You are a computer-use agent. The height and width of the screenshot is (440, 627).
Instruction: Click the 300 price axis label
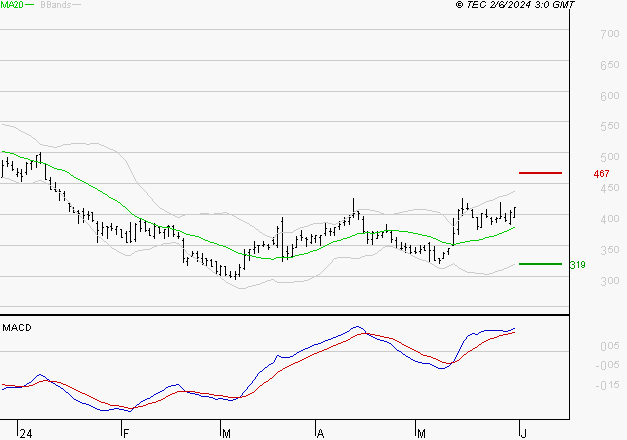(x=610, y=281)
